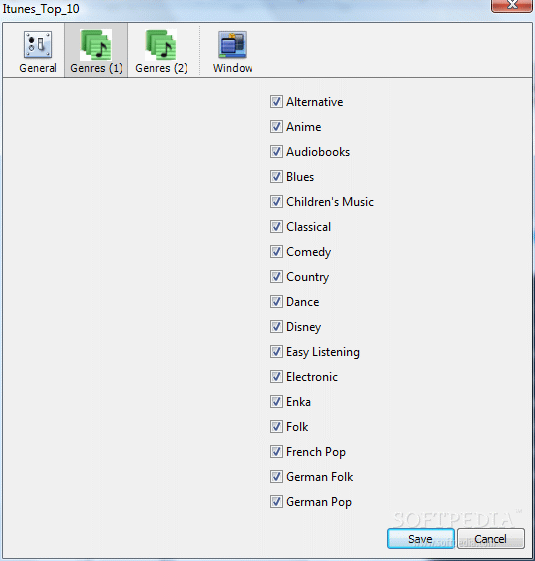Toggle the Dance checkbox
Screen dimensions: 535x561
pos(276,302)
